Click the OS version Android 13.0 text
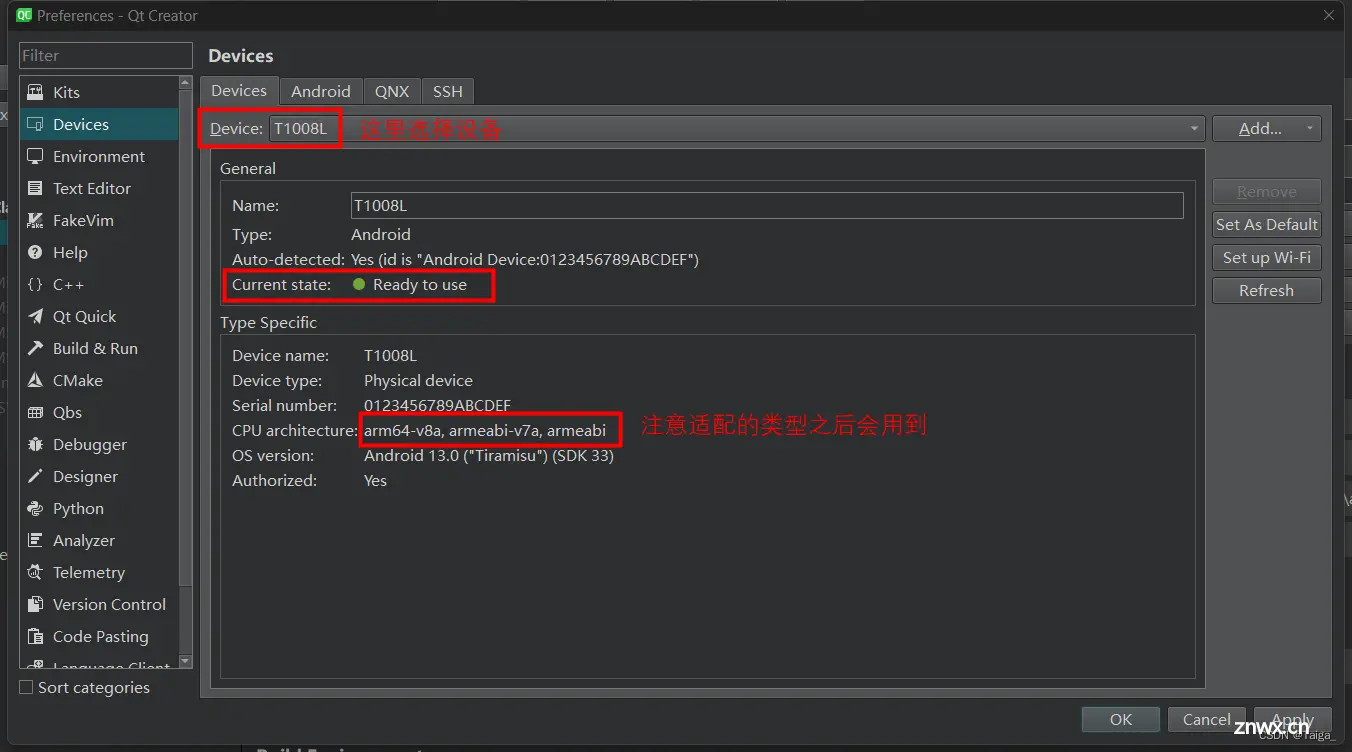Screen dimensions: 1352x752 tap(489, 456)
